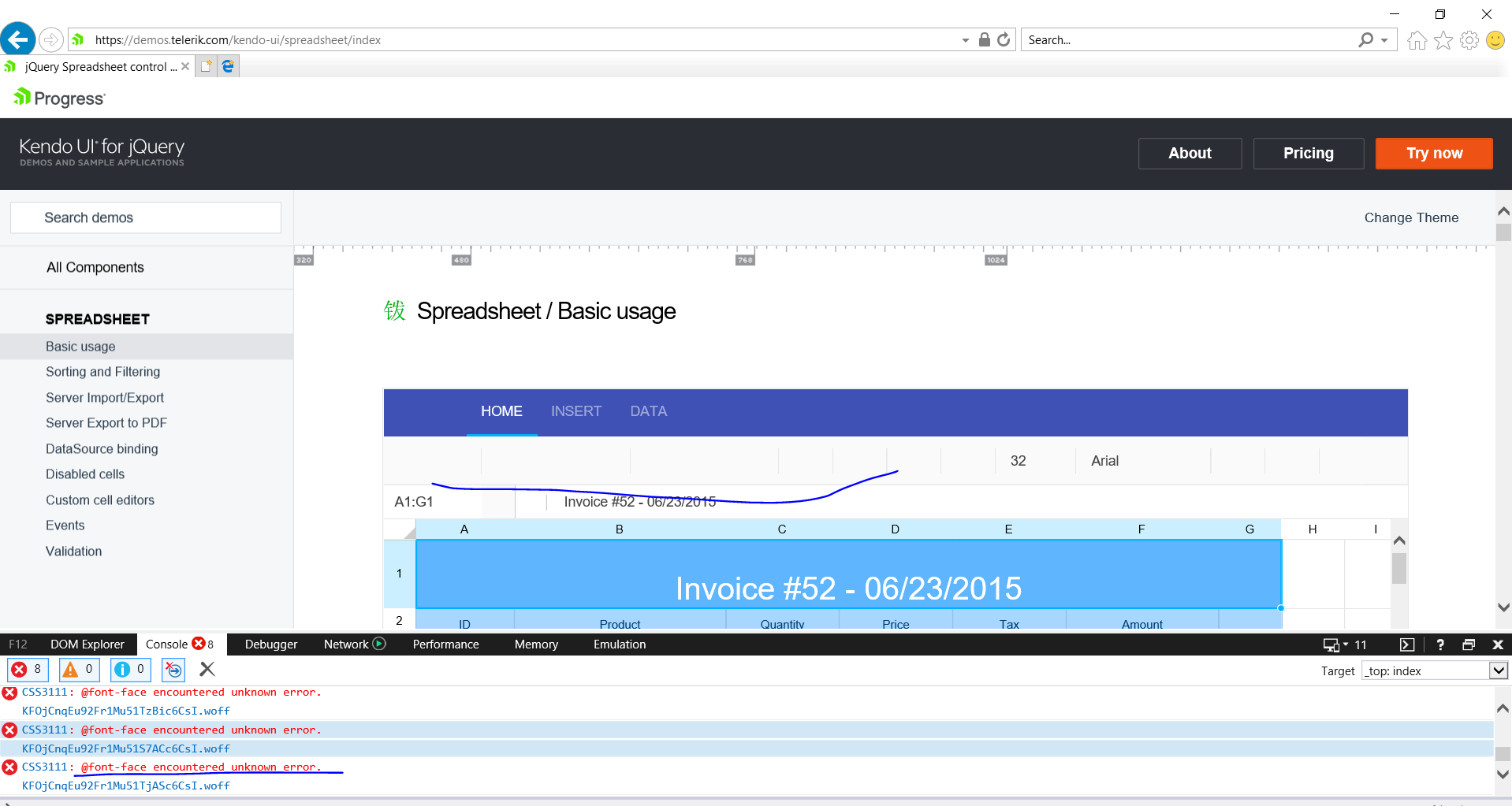This screenshot has width=1512, height=806.
Task: Click the Edge icon next to new tab
Action: pos(228,66)
